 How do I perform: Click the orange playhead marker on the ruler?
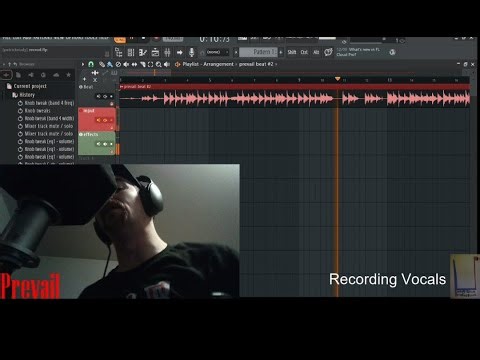point(337,79)
